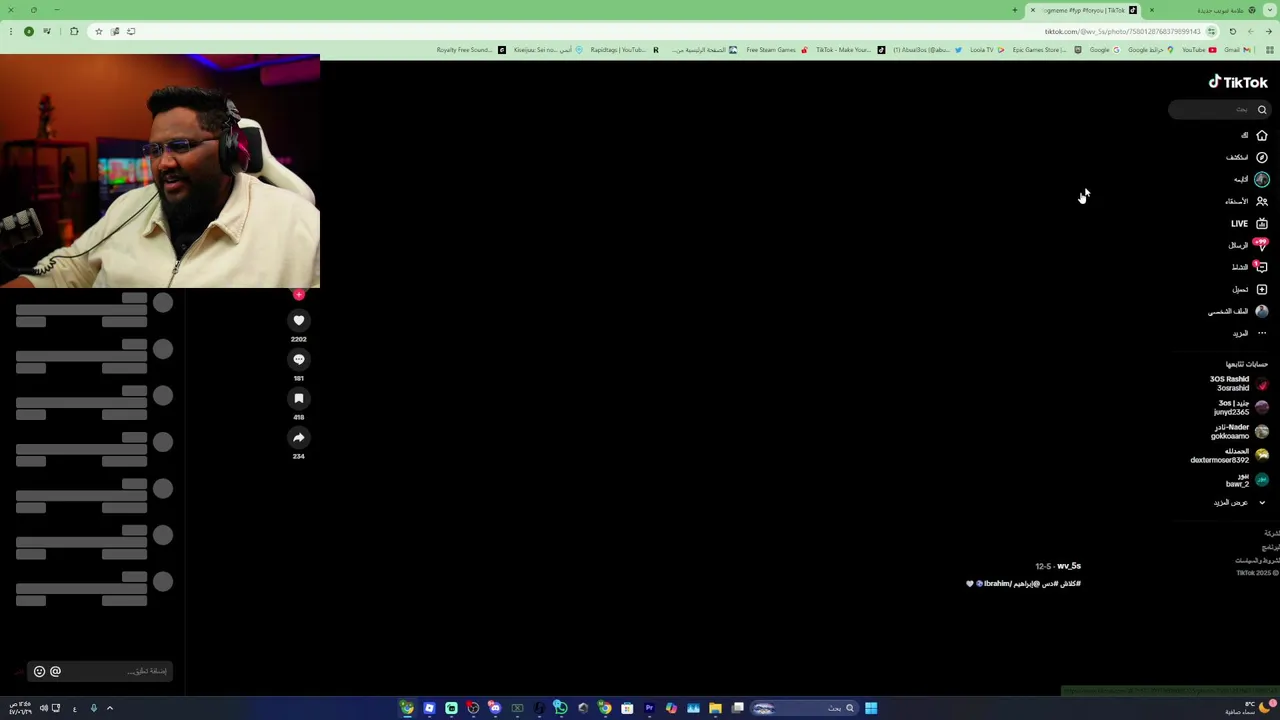Go back with the browser back arrow
The height and width of the screenshot is (720, 1280).
pos(1269,31)
